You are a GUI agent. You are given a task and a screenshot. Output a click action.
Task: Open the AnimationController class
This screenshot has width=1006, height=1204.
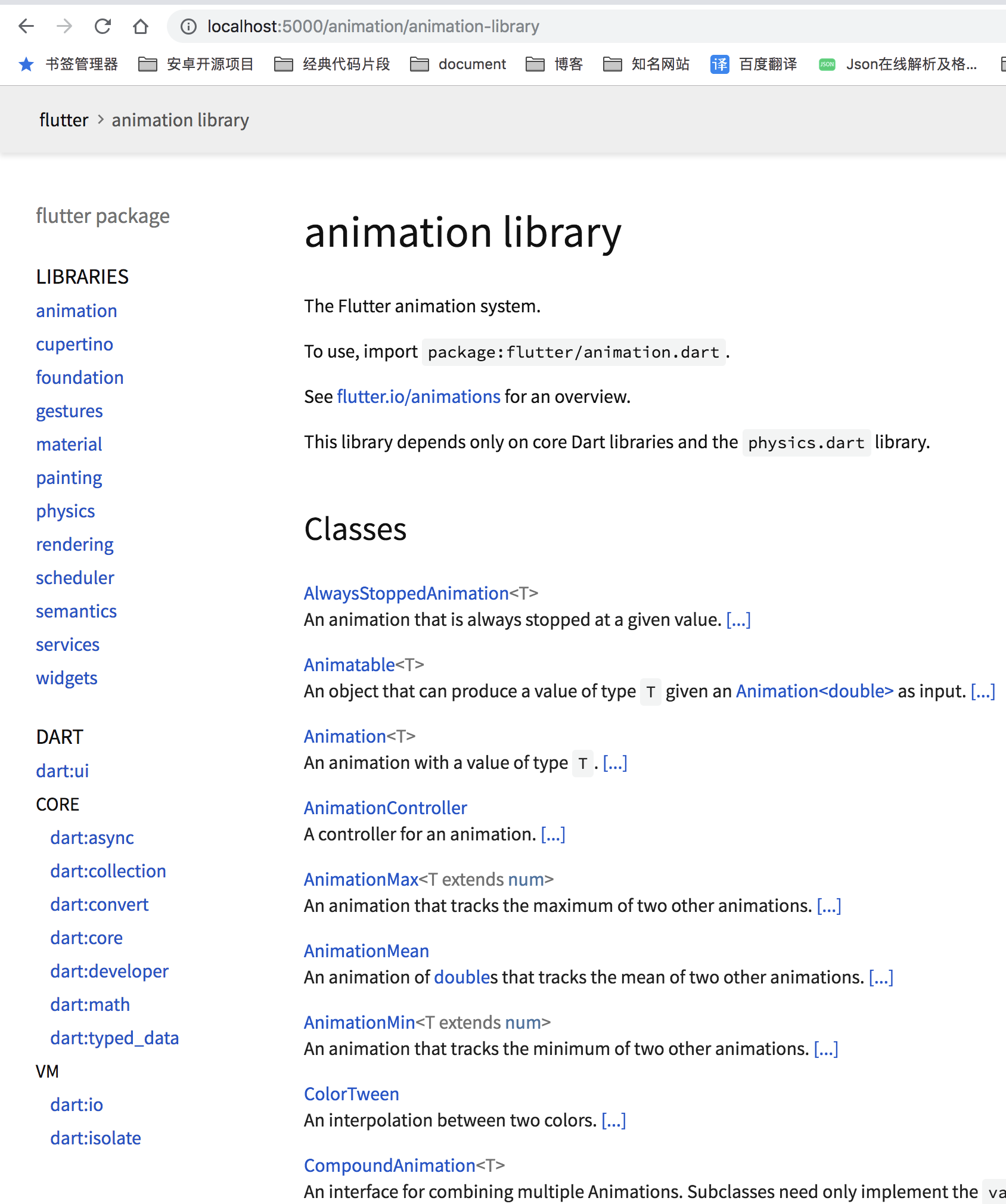[386, 808]
